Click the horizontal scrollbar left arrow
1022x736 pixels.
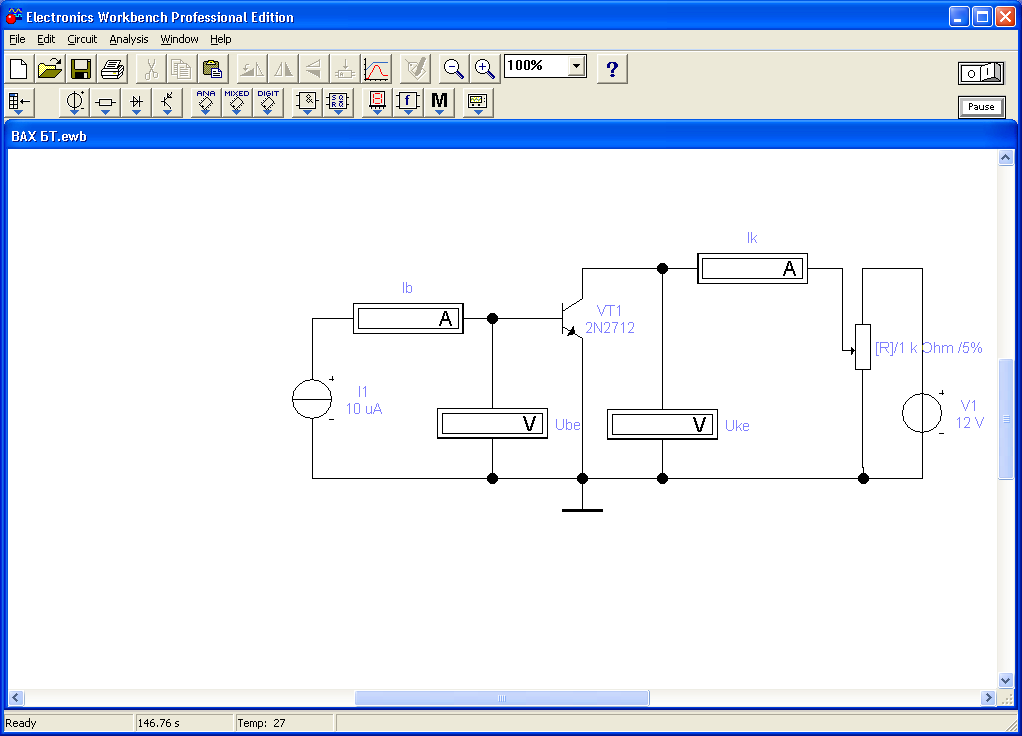point(16,698)
